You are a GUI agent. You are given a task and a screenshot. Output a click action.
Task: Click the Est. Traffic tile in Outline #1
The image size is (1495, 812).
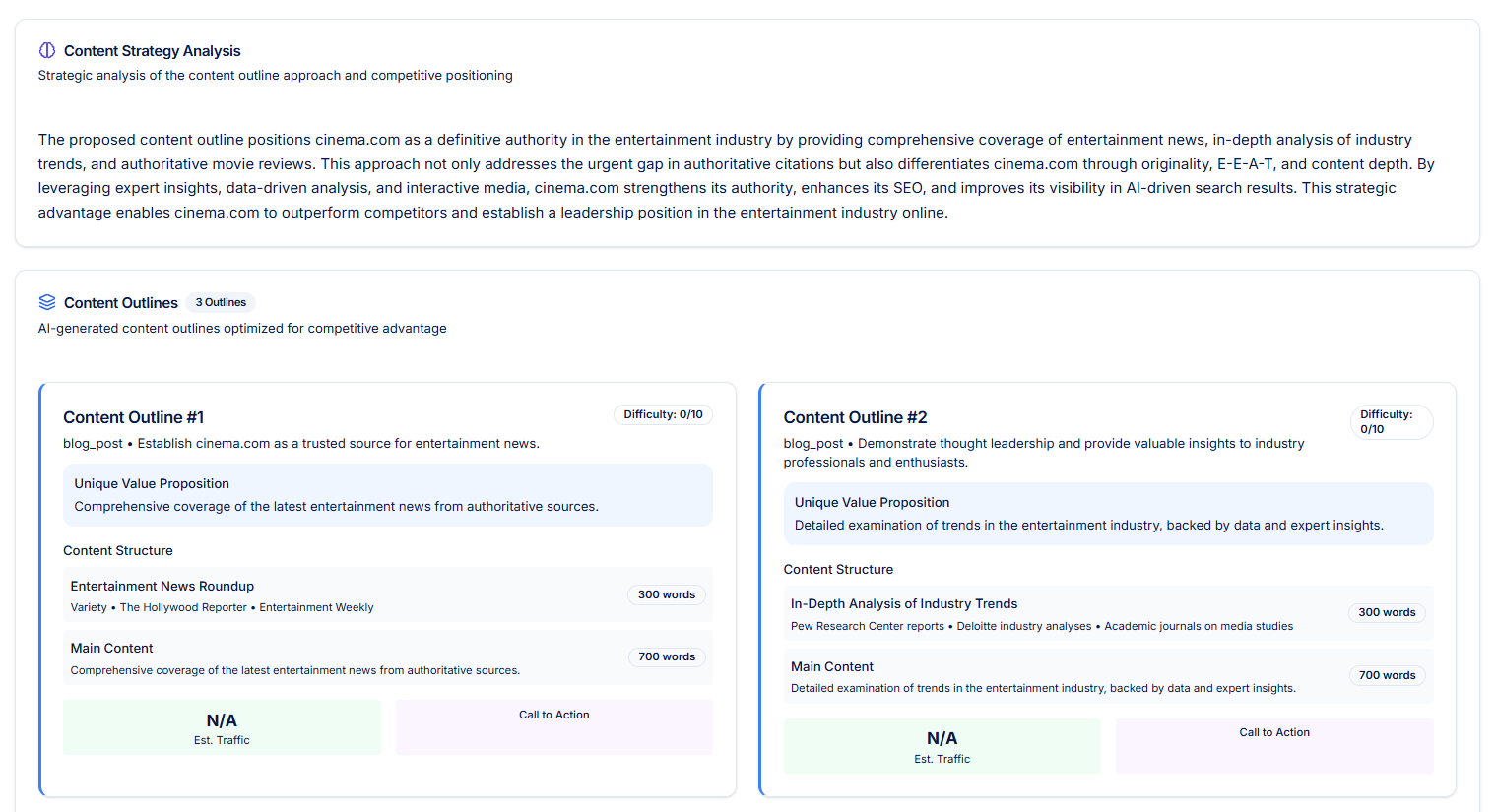pyautogui.click(x=222, y=727)
